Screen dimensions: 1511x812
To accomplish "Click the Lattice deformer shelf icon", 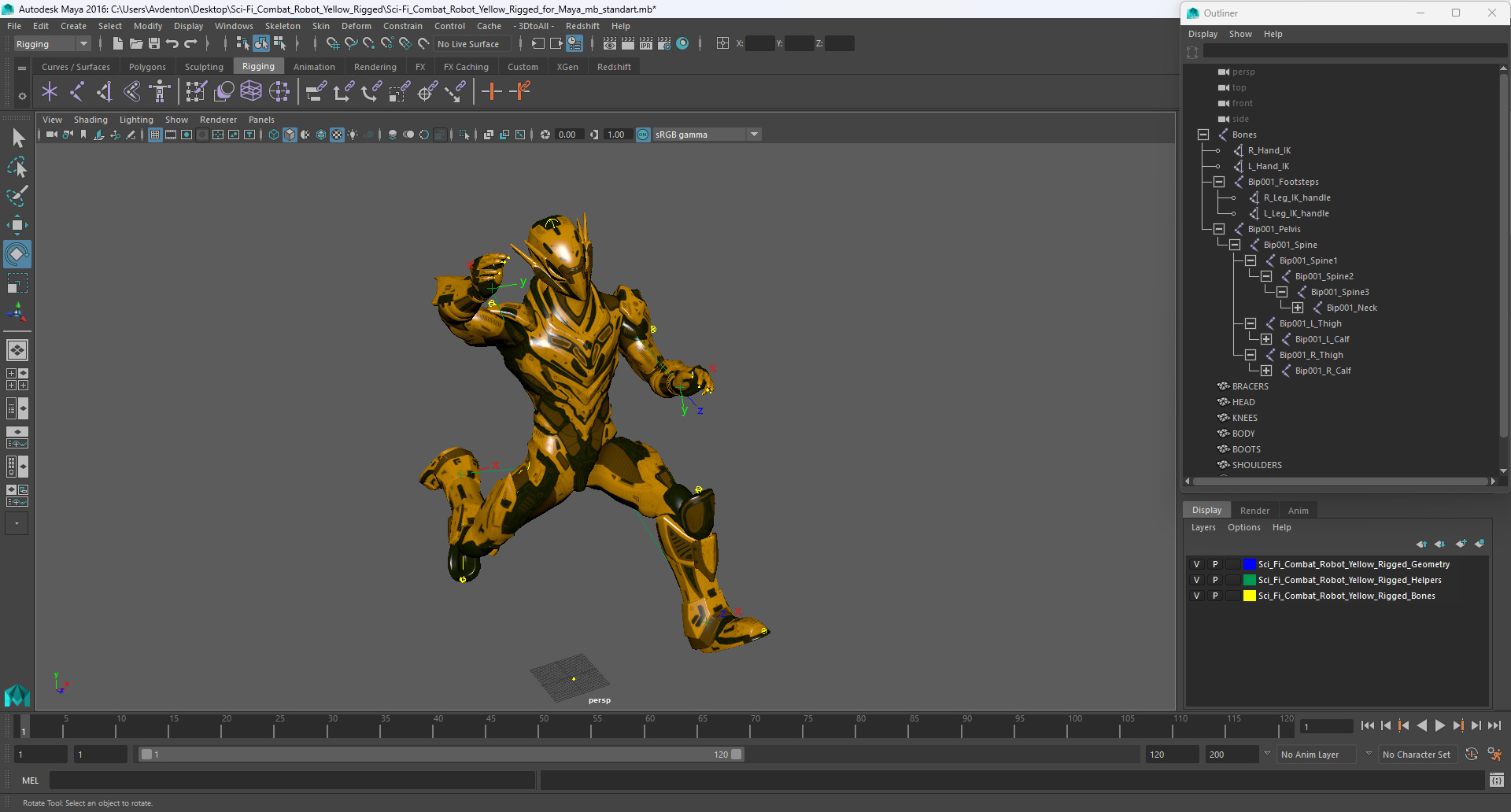I will (251, 92).
